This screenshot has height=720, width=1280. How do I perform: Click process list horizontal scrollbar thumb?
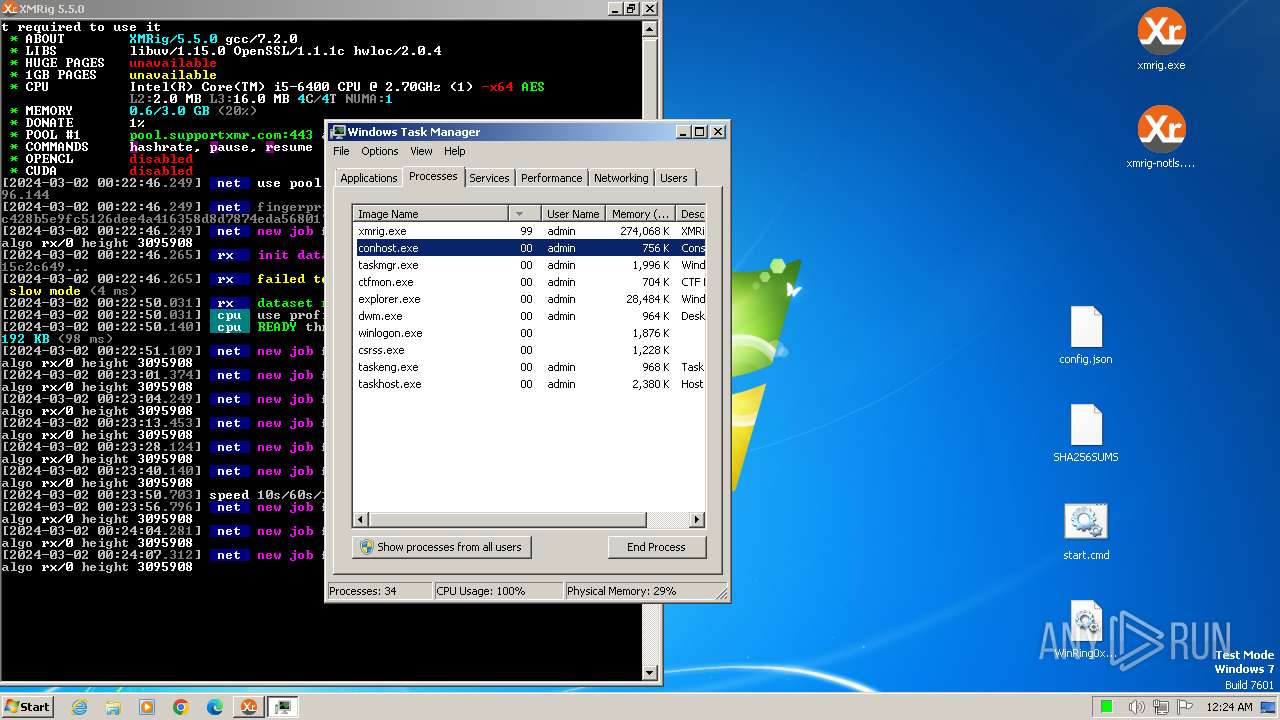coord(509,520)
